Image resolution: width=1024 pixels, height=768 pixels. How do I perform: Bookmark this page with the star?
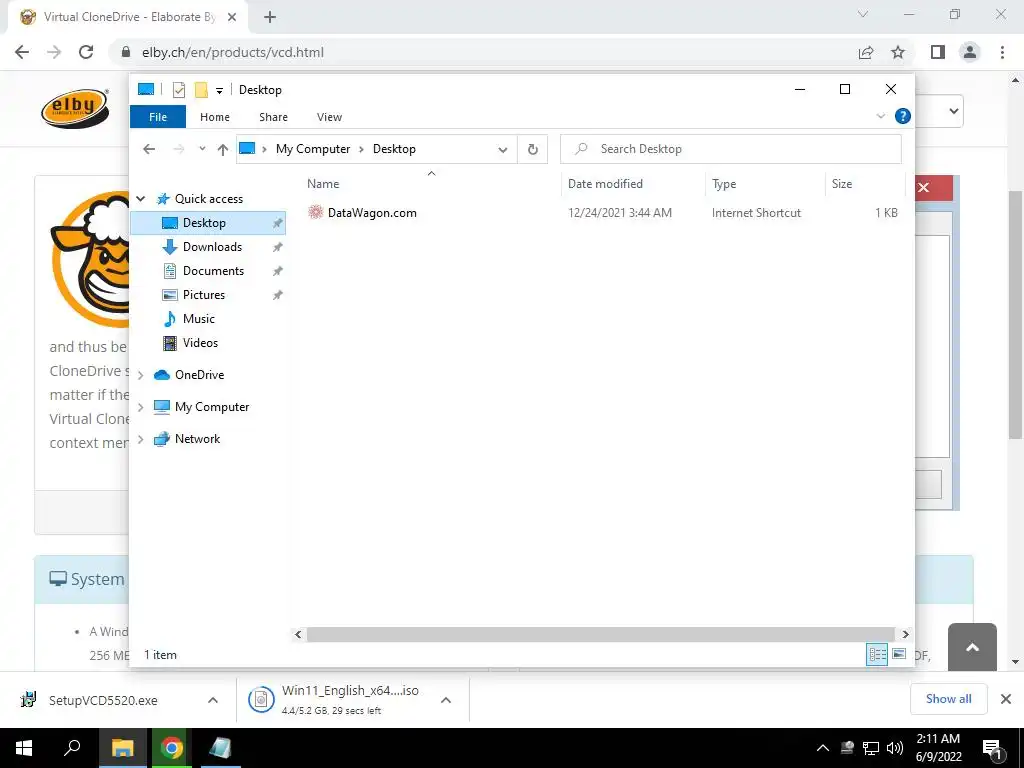[898, 53]
